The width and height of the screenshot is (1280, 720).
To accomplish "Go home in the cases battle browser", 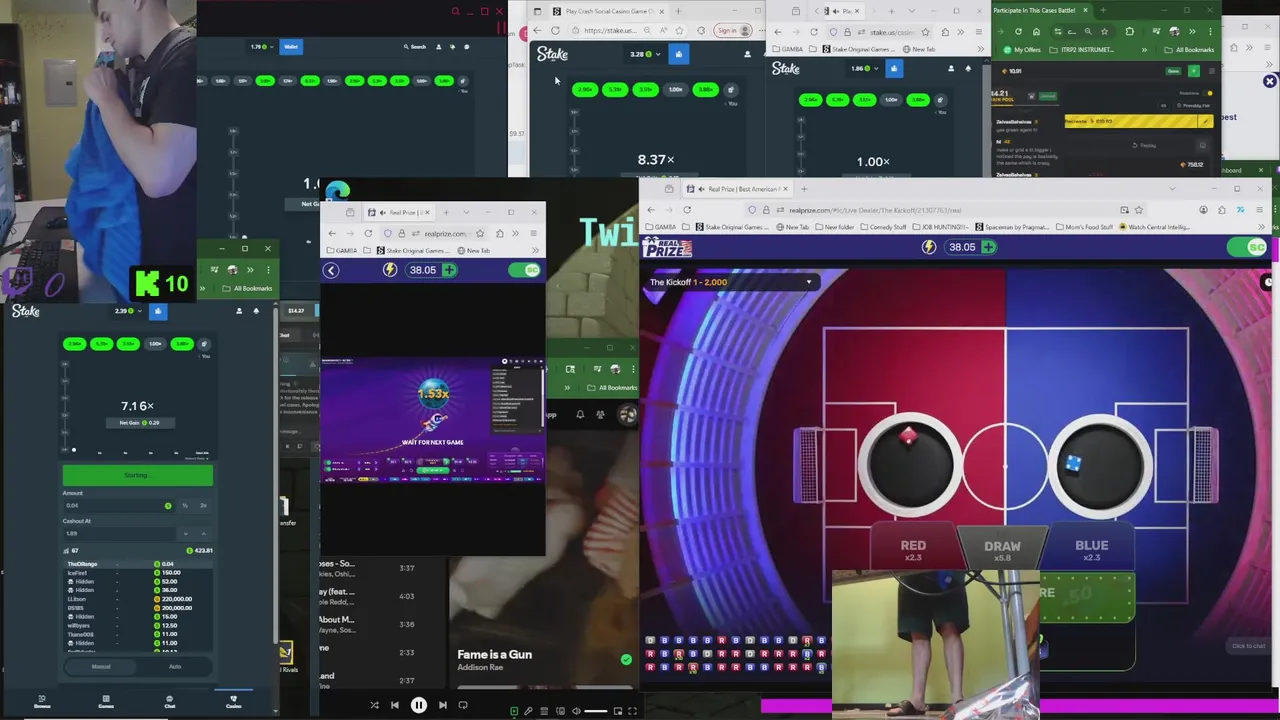I will [x=1035, y=31].
